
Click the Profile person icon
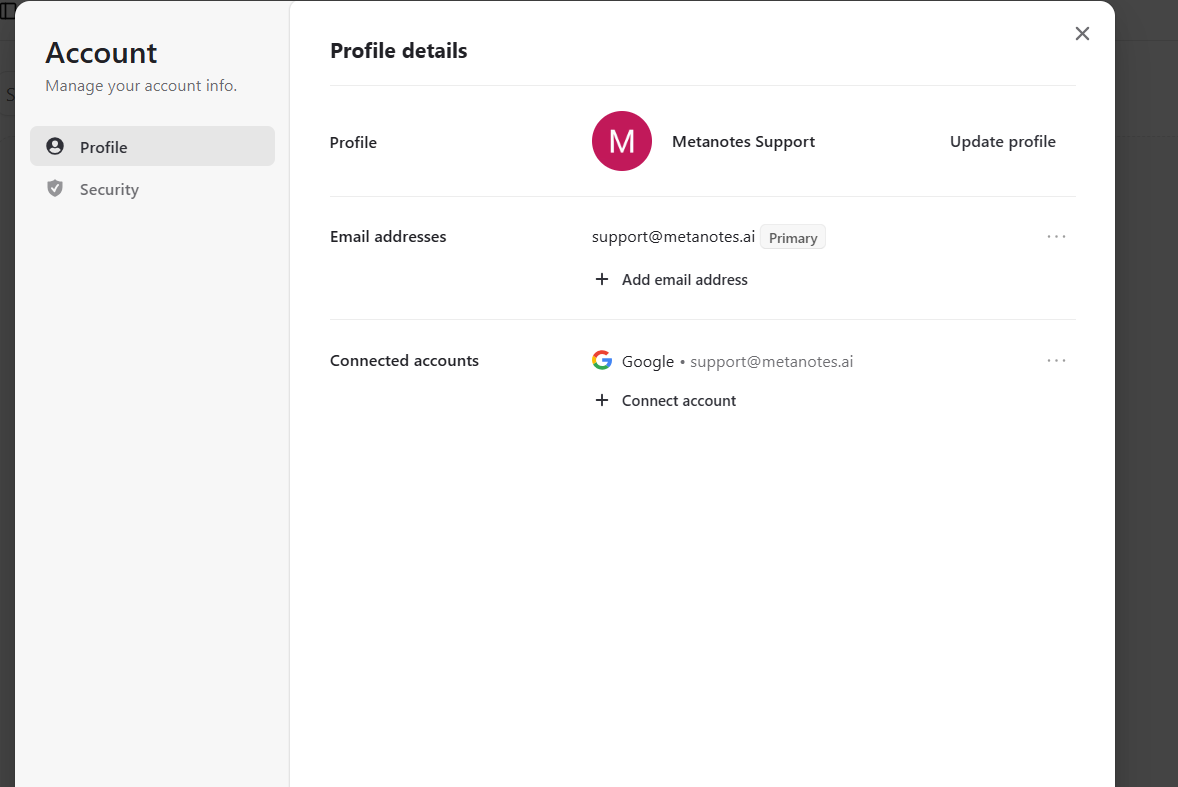coord(55,146)
